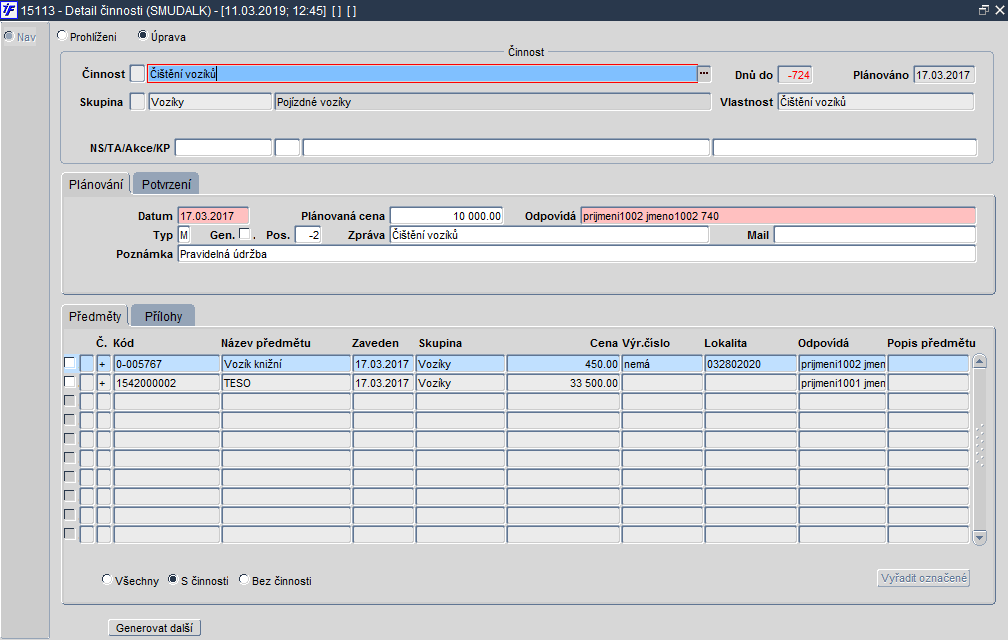Click the Plánováno field 17.03.2017
This screenshot has width=1008, height=640.
pyautogui.click(x=944, y=75)
